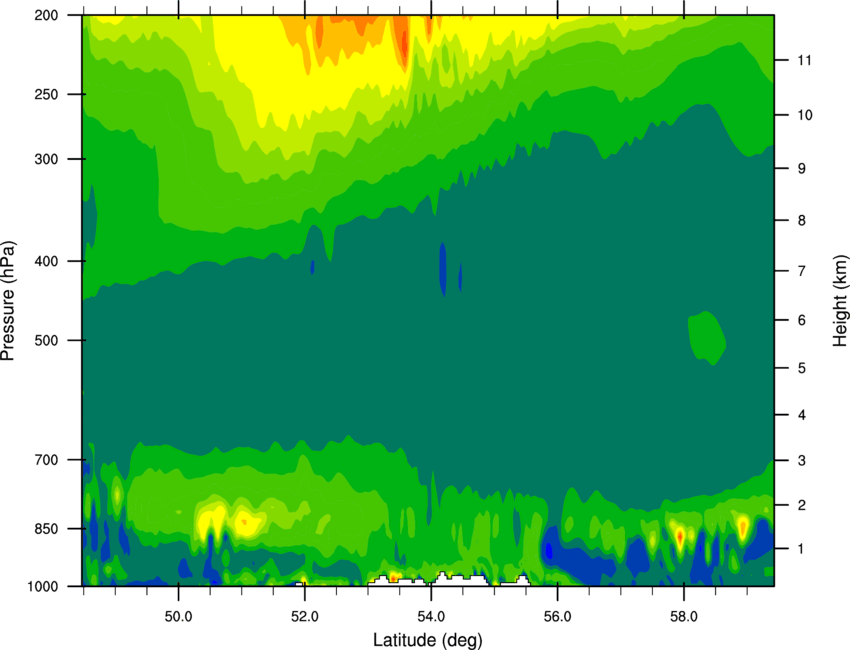
Task: Click the 850 pressure tick label
Action: [46, 529]
